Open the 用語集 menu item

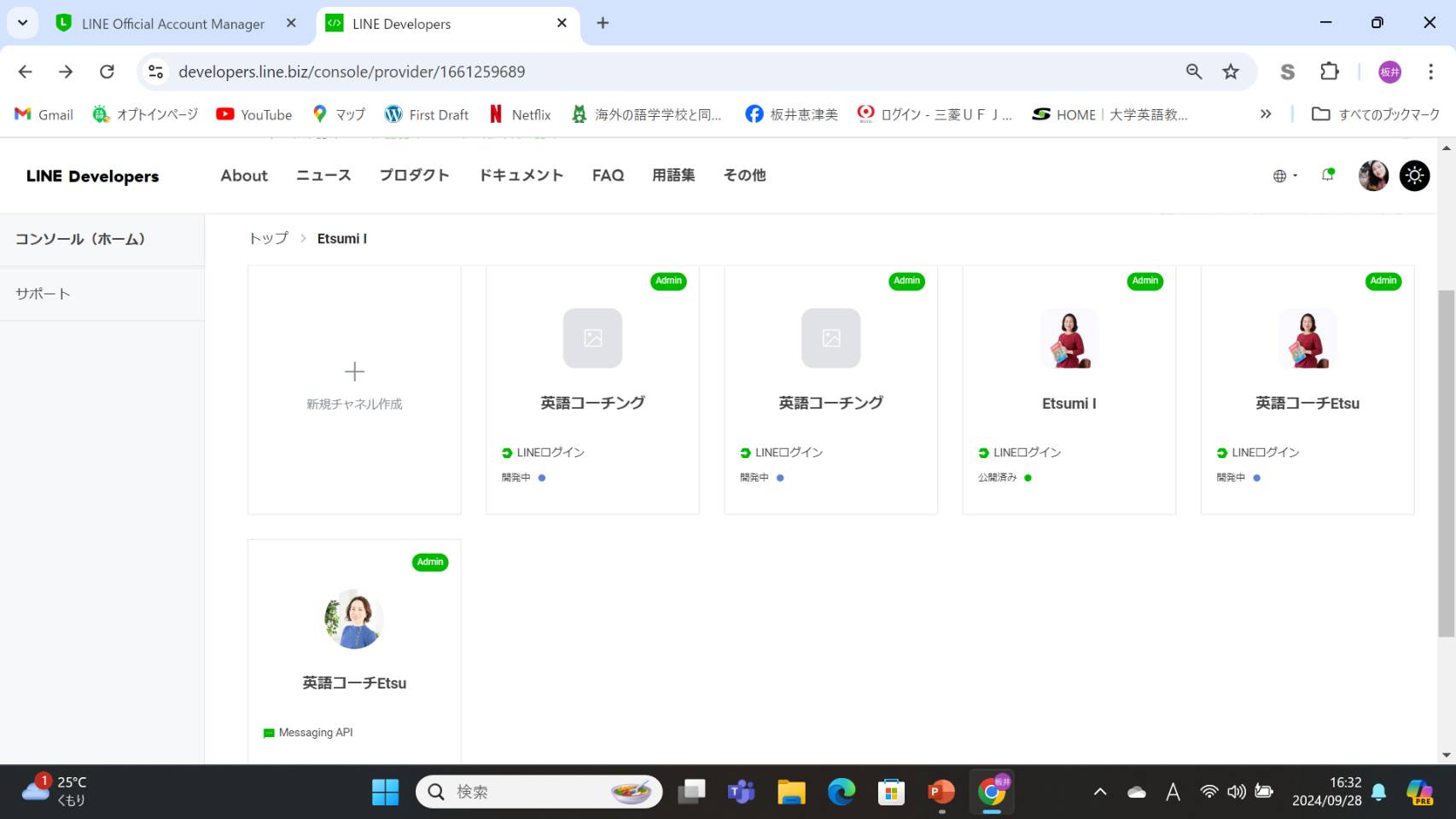(673, 175)
